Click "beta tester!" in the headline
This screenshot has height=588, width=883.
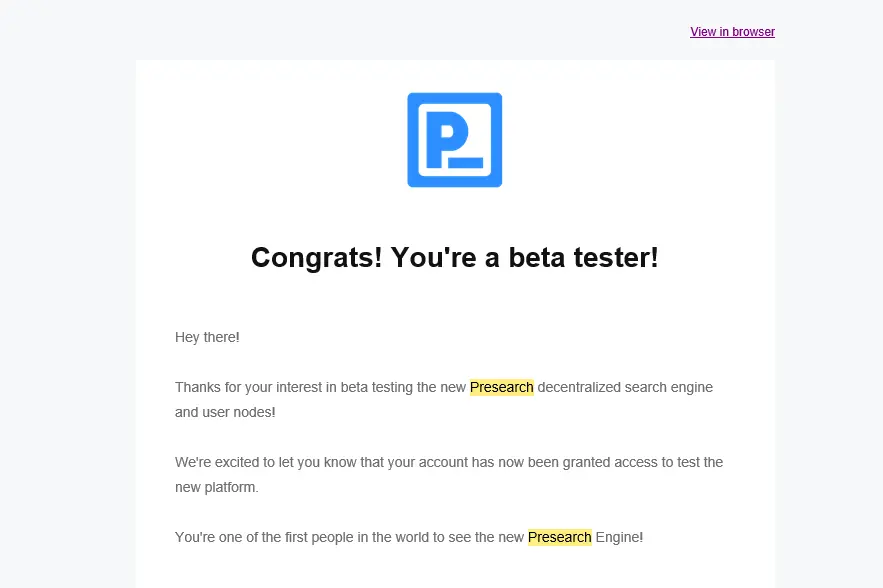(583, 258)
